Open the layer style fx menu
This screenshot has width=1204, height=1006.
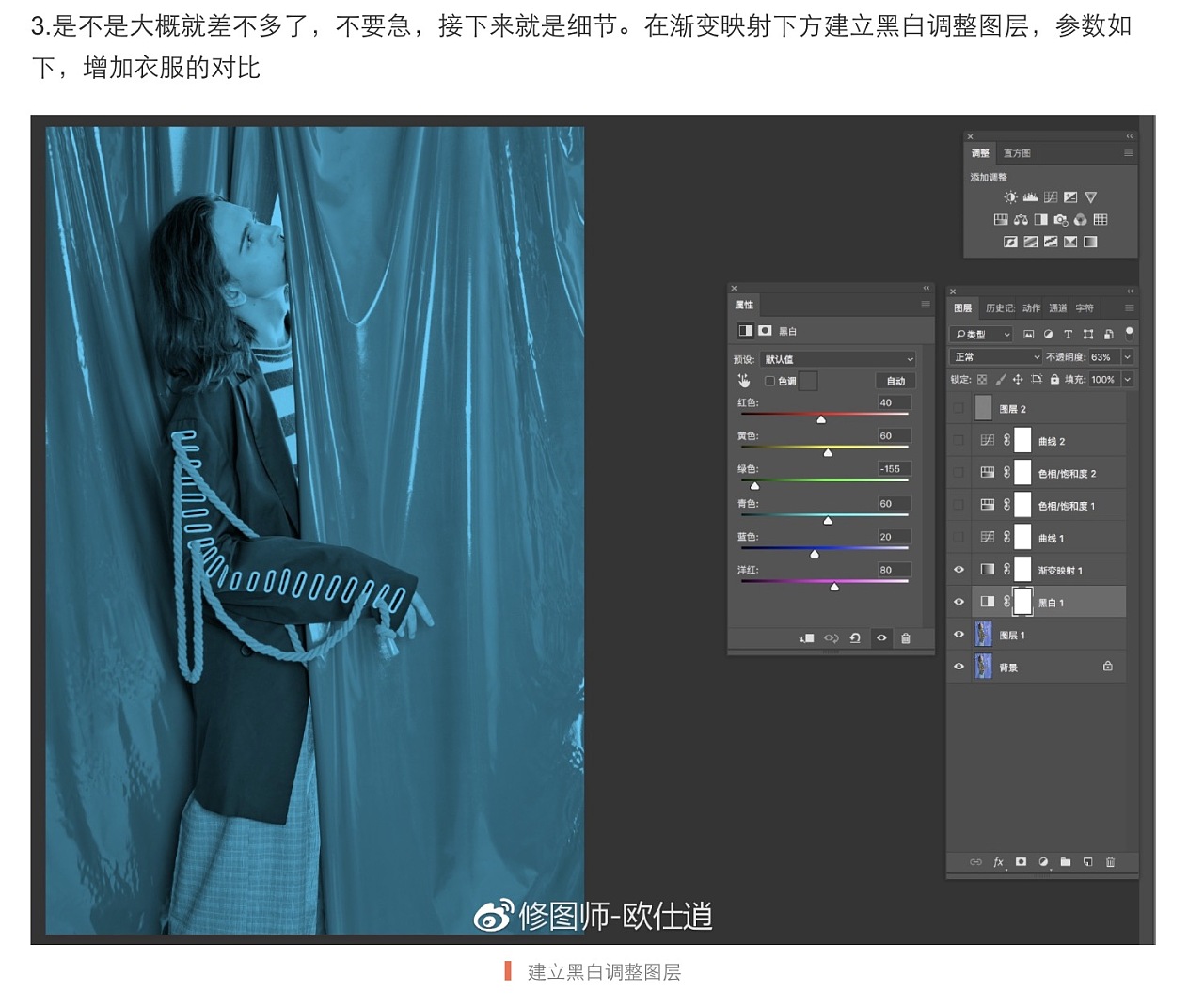(x=999, y=862)
